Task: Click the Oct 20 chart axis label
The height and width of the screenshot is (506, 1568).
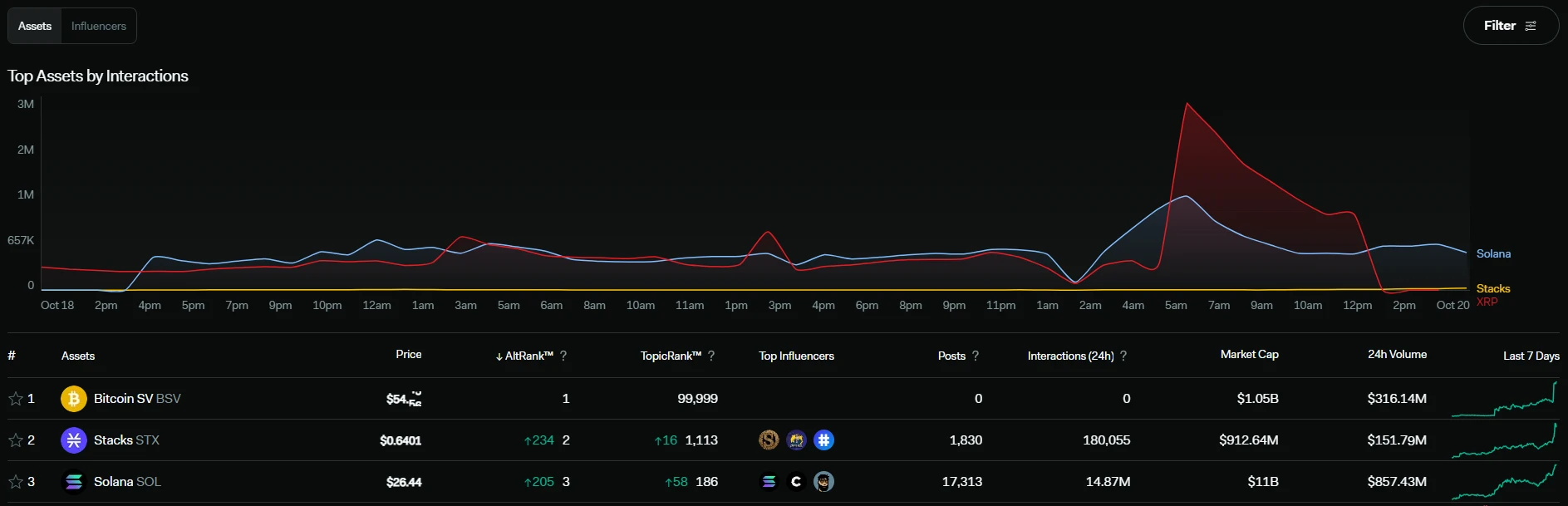Action: 1452,305
